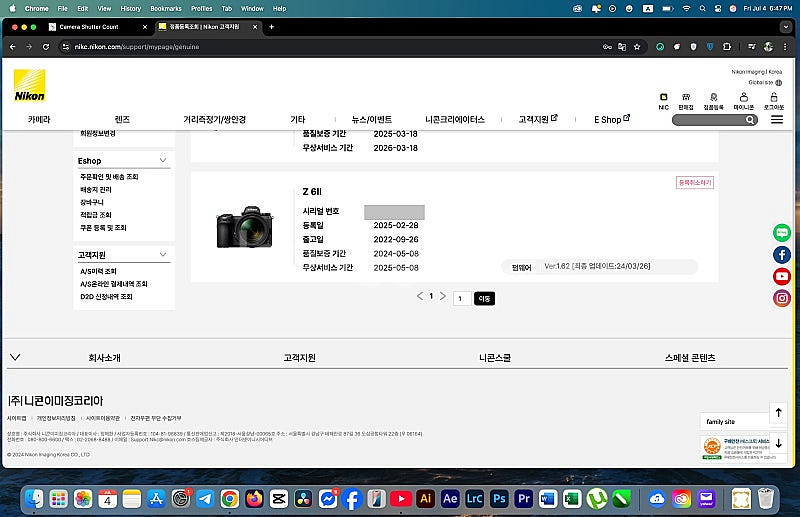Open the E Shop navigation link

[x=612, y=119]
